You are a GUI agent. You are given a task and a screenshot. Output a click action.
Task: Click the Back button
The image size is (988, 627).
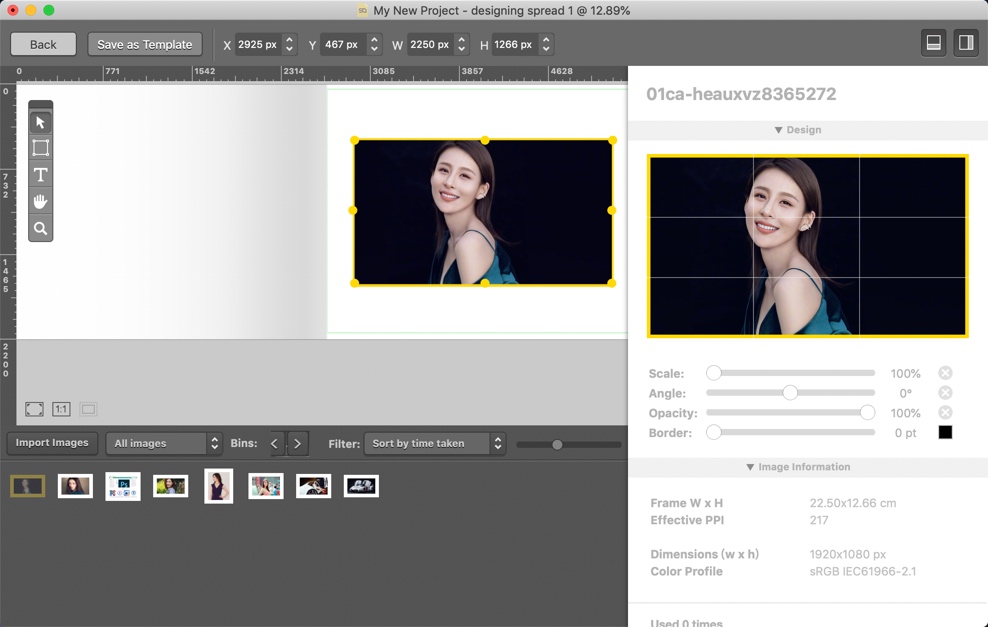(x=43, y=44)
